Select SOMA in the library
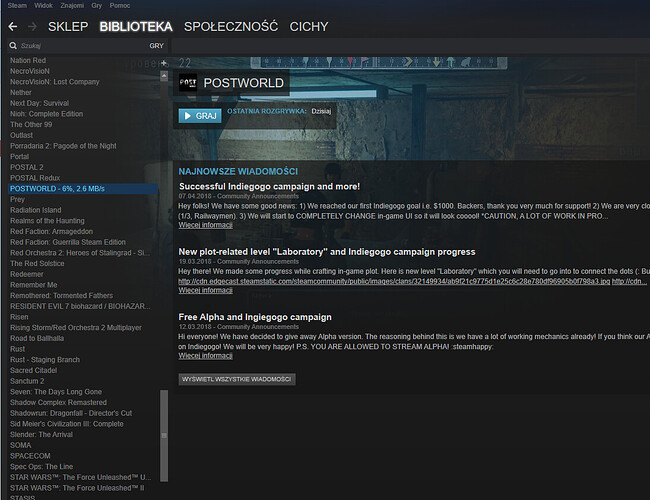The width and height of the screenshot is (650, 500). click(x=21, y=445)
